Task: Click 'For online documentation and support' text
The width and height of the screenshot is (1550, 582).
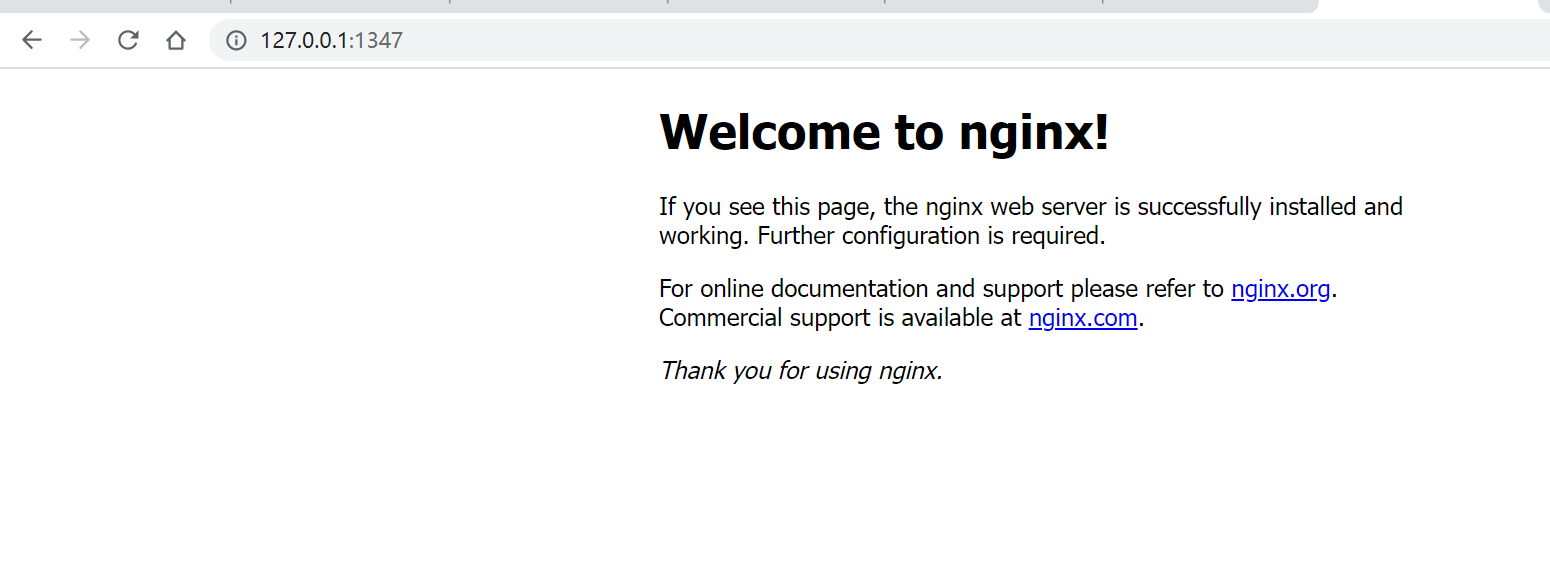Action: click(x=861, y=289)
